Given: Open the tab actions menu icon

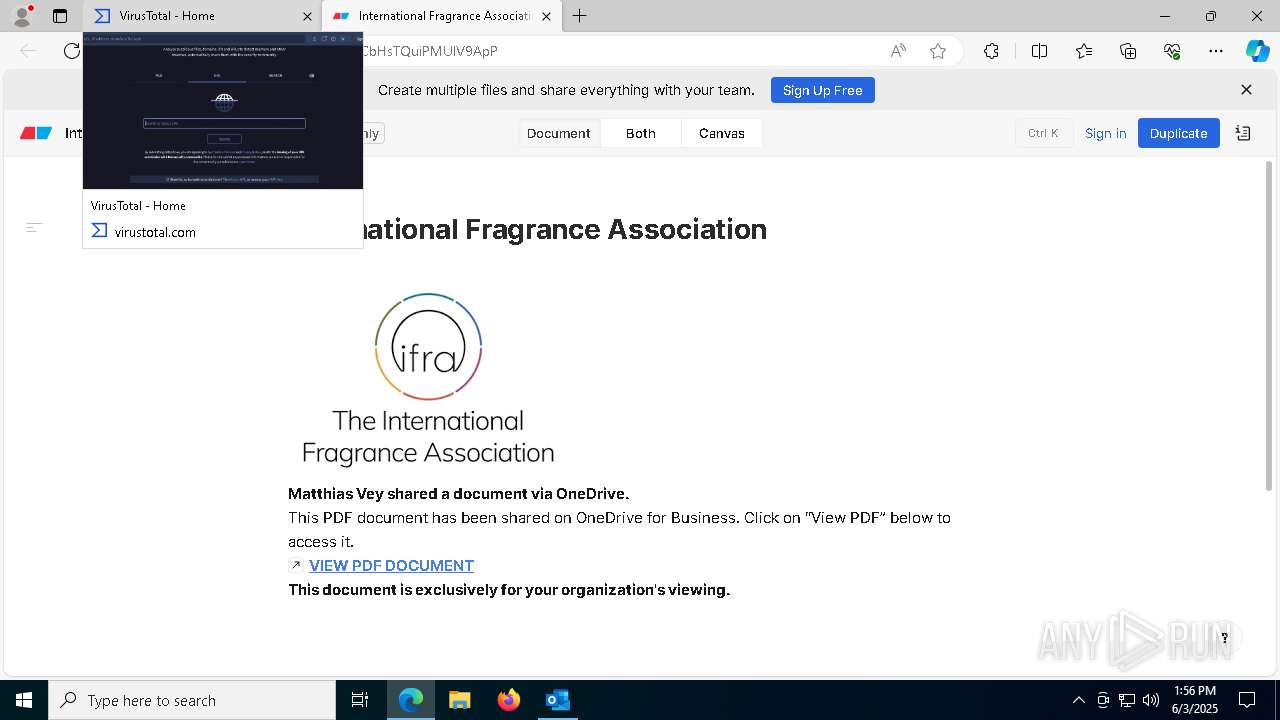Looking at the screenshot, I should click(x=60, y=16).
